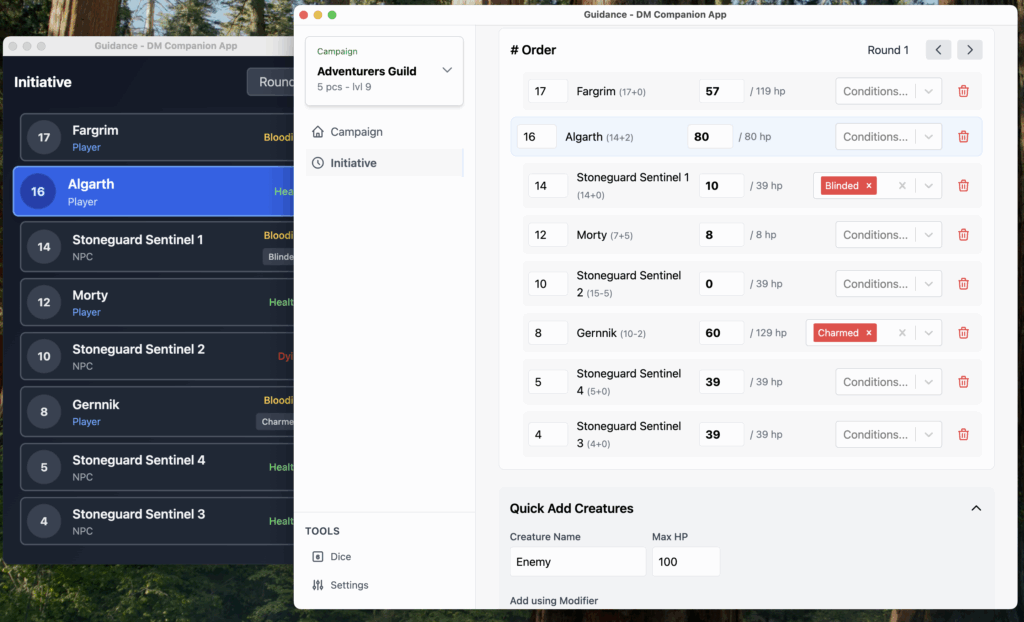Edit Fargrim's initiative value 17
Image resolution: width=1024 pixels, height=622 pixels.
point(547,91)
